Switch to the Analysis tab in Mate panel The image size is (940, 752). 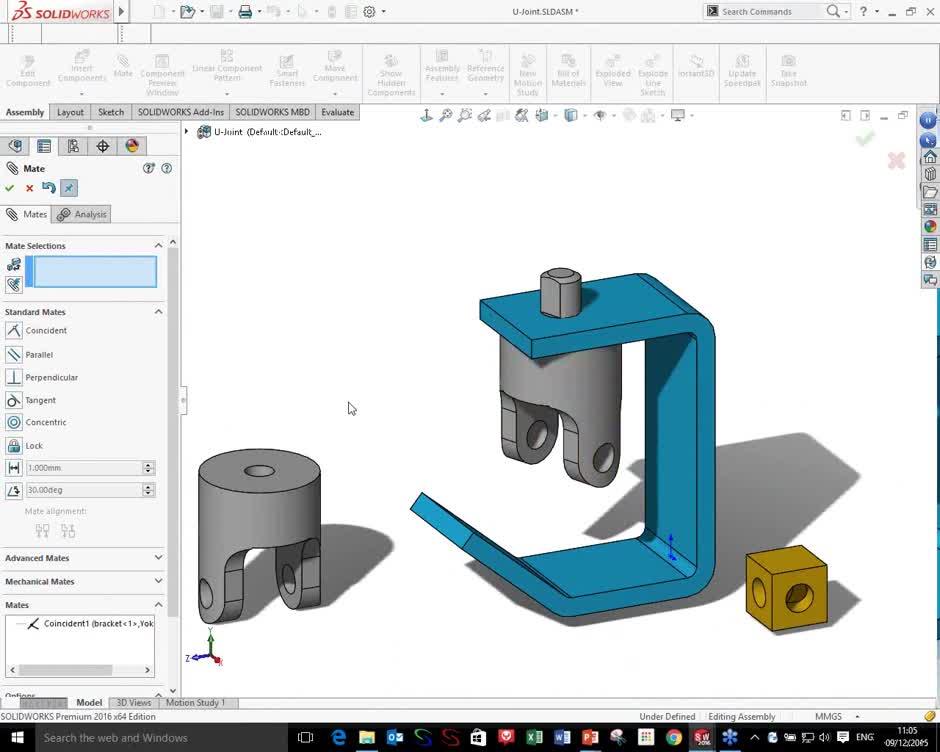(x=88, y=213)
